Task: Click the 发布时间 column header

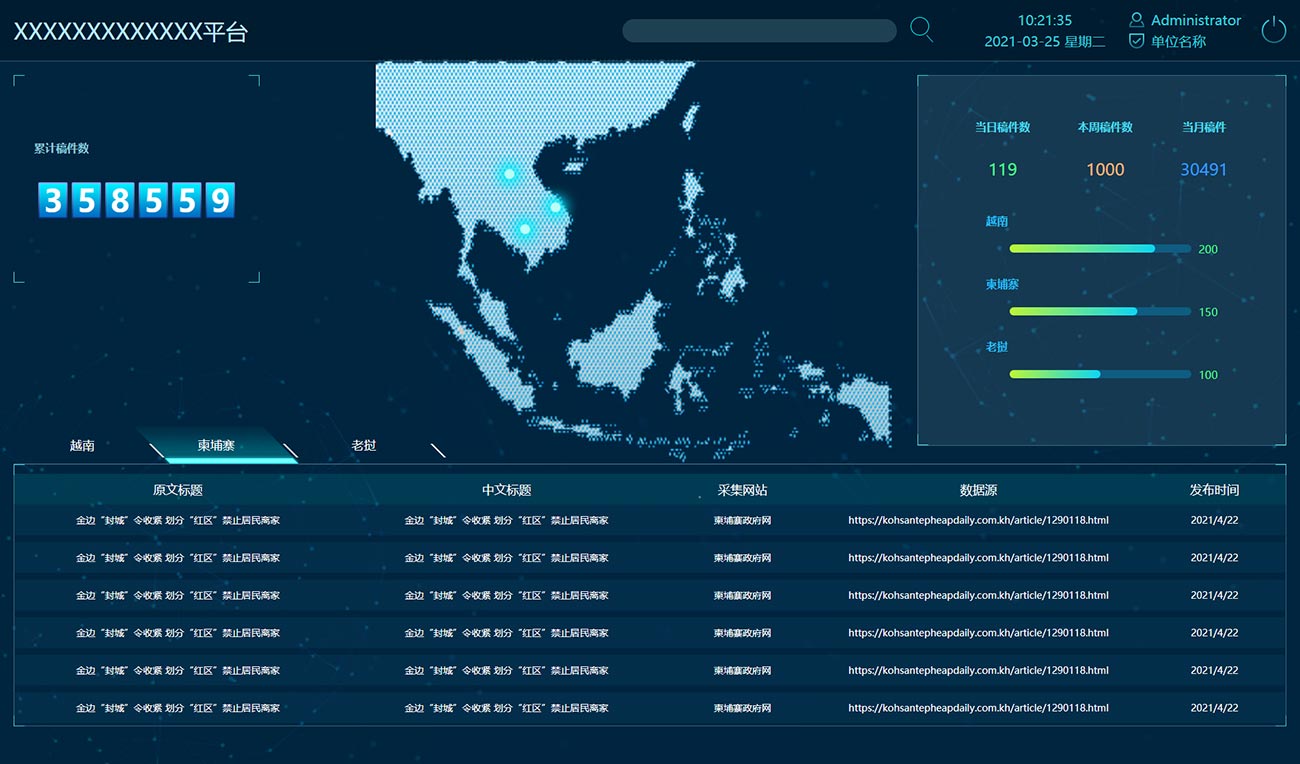Action: (1214, 490)
